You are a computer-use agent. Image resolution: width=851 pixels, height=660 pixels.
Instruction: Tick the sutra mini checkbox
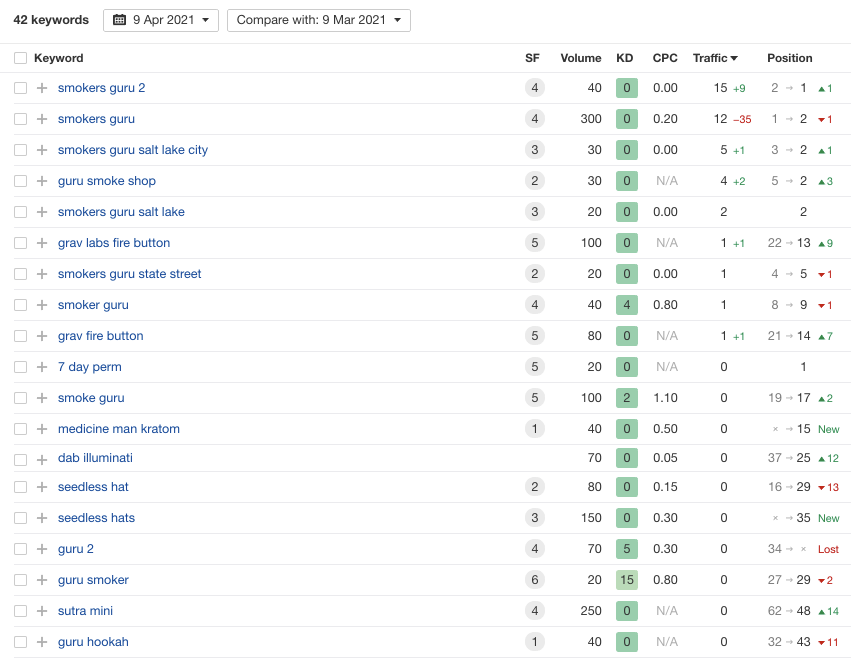[x=21, y=611]
